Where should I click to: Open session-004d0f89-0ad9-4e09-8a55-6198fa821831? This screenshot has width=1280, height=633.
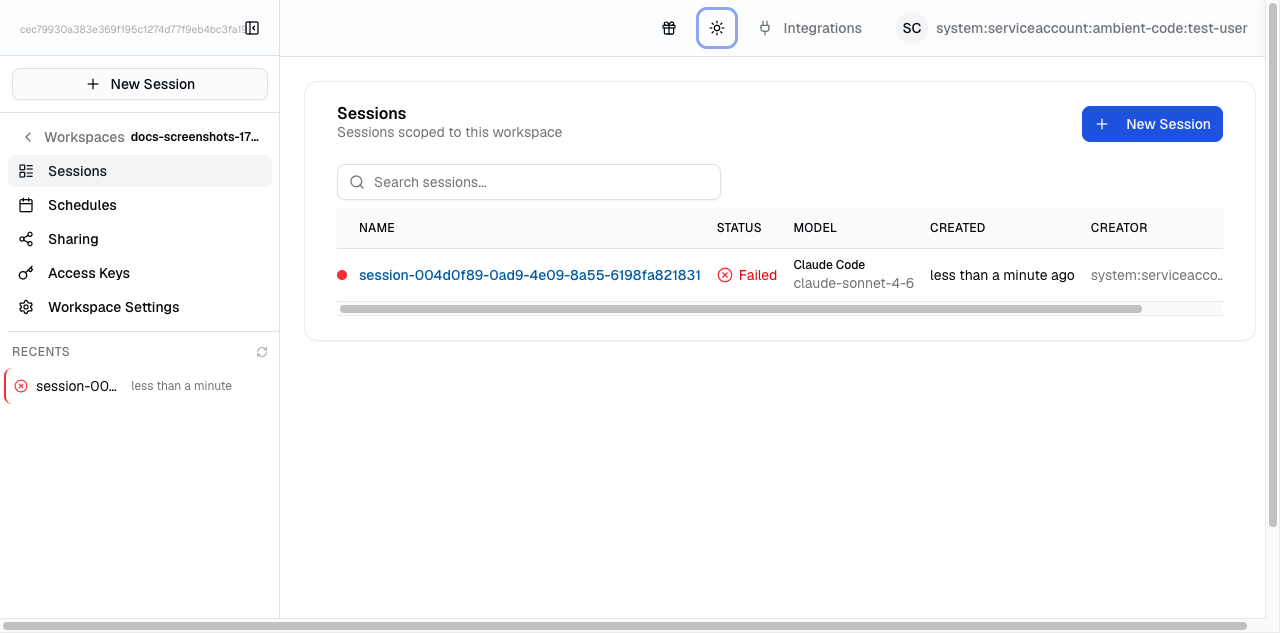(529, 274)
